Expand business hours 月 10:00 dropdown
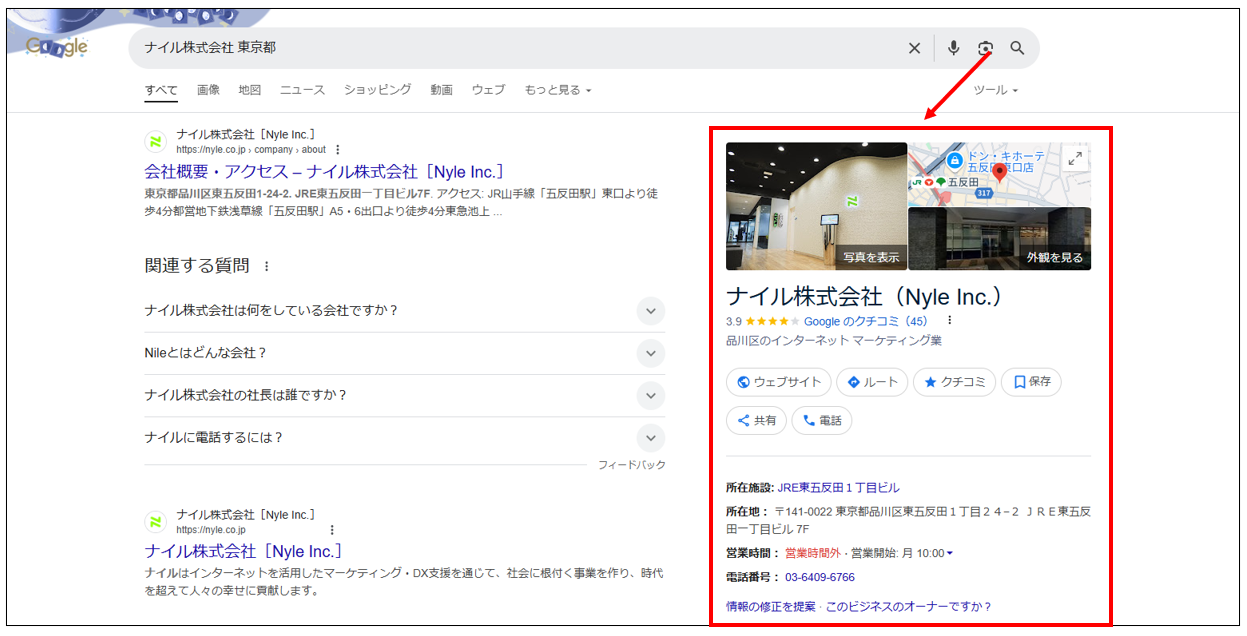 click(x=949, y=553)
